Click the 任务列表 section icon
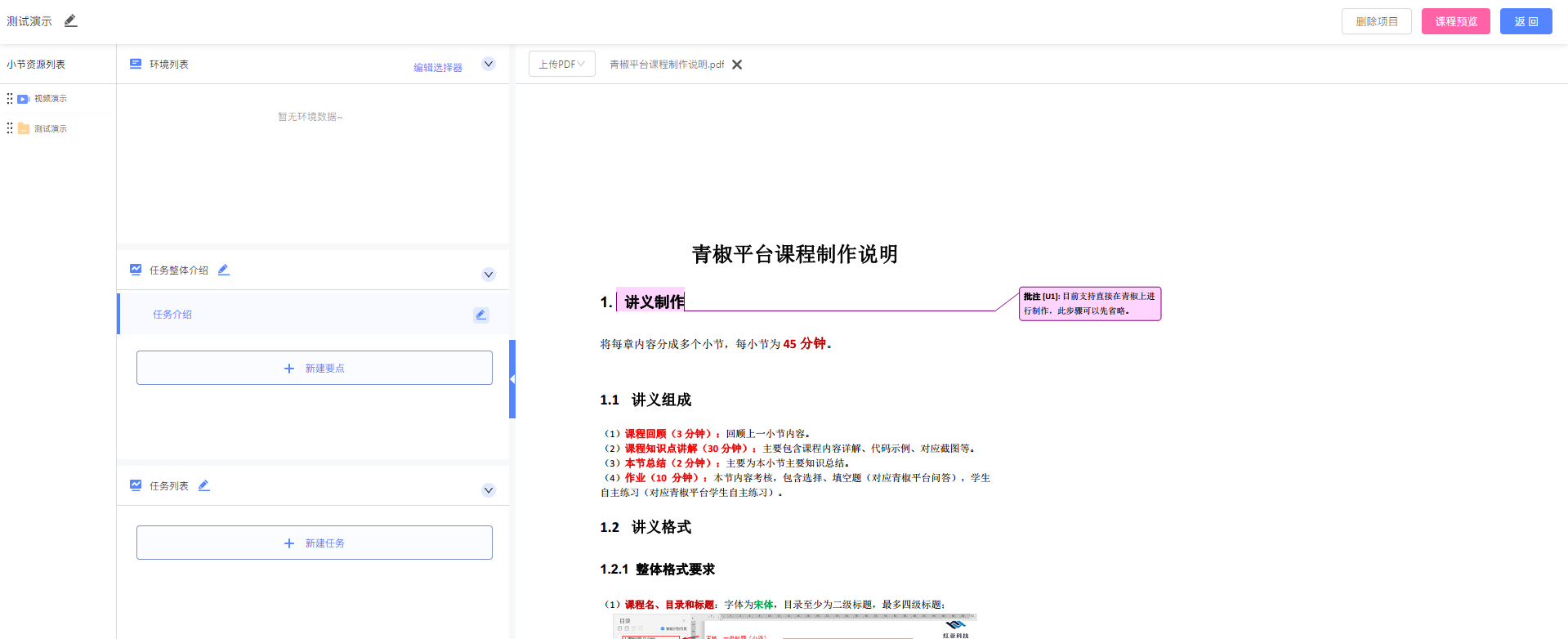 click(136, 485)
